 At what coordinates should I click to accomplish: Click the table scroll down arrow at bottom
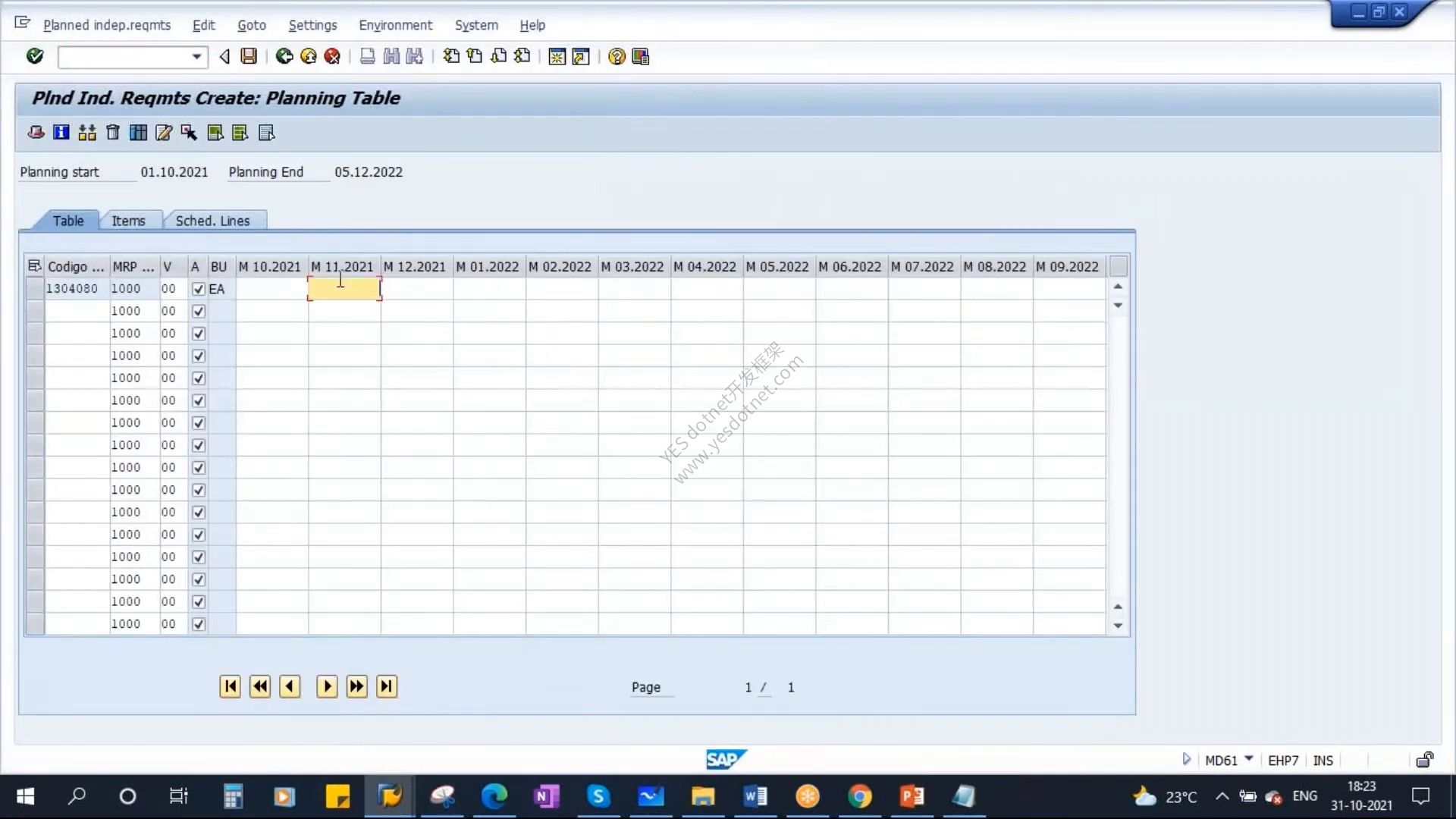(1118, 626)
